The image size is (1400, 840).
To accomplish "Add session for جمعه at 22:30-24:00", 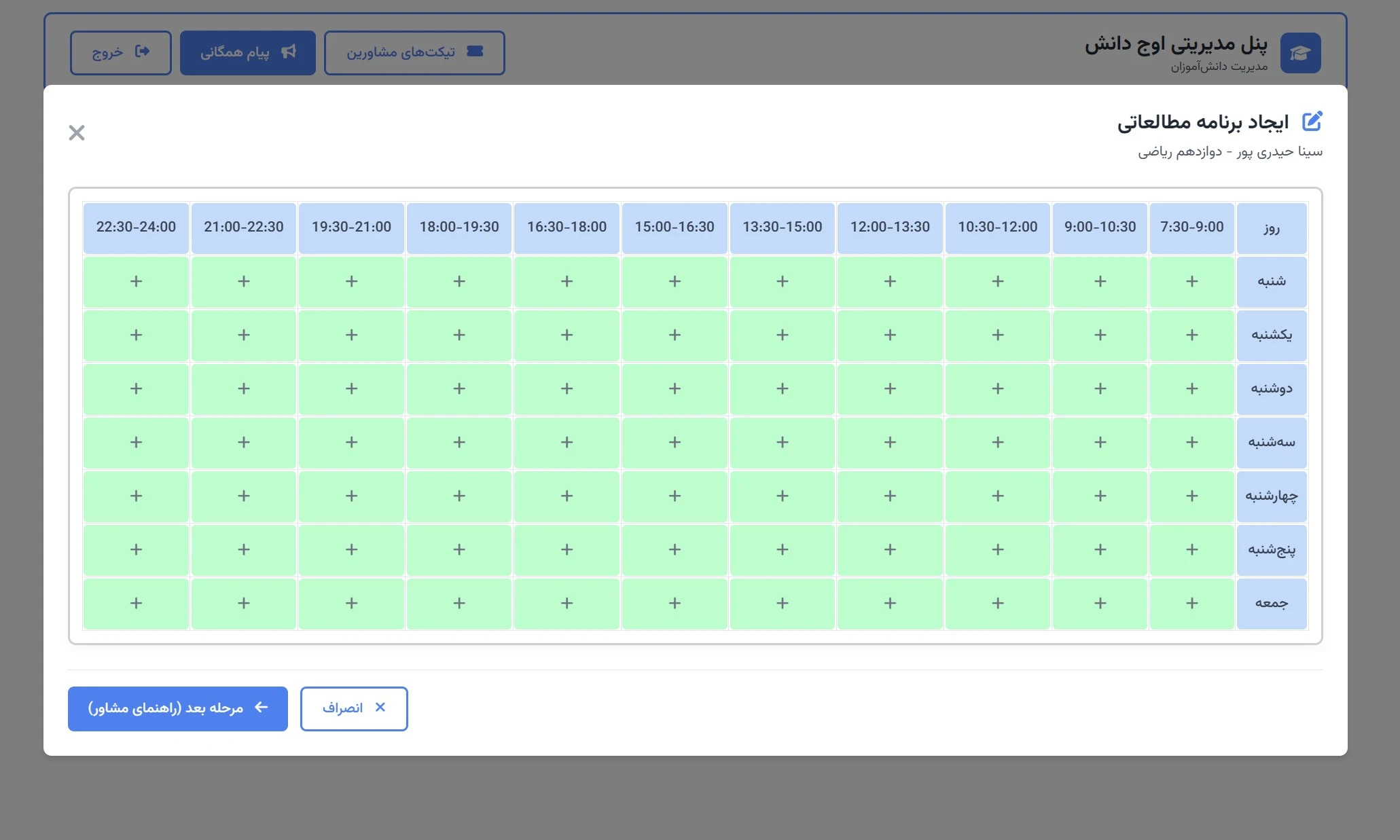I will pyautogui.click(x=136, y=603).
